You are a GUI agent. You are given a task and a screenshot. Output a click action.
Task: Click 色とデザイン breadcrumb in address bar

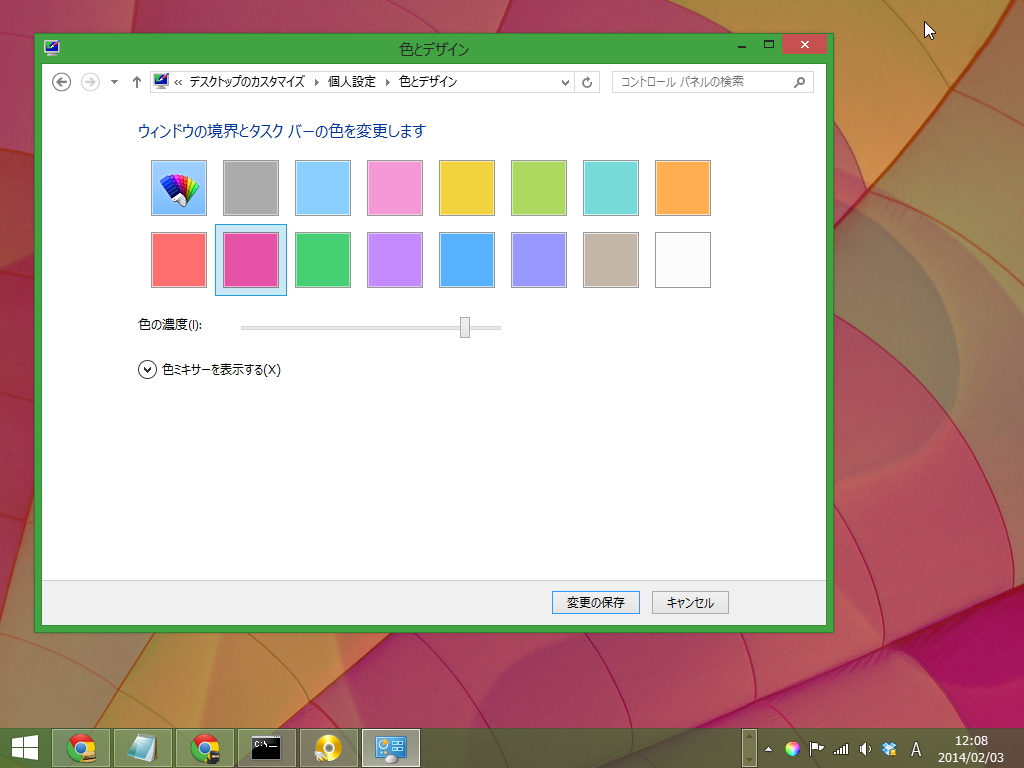pos(428,82)
